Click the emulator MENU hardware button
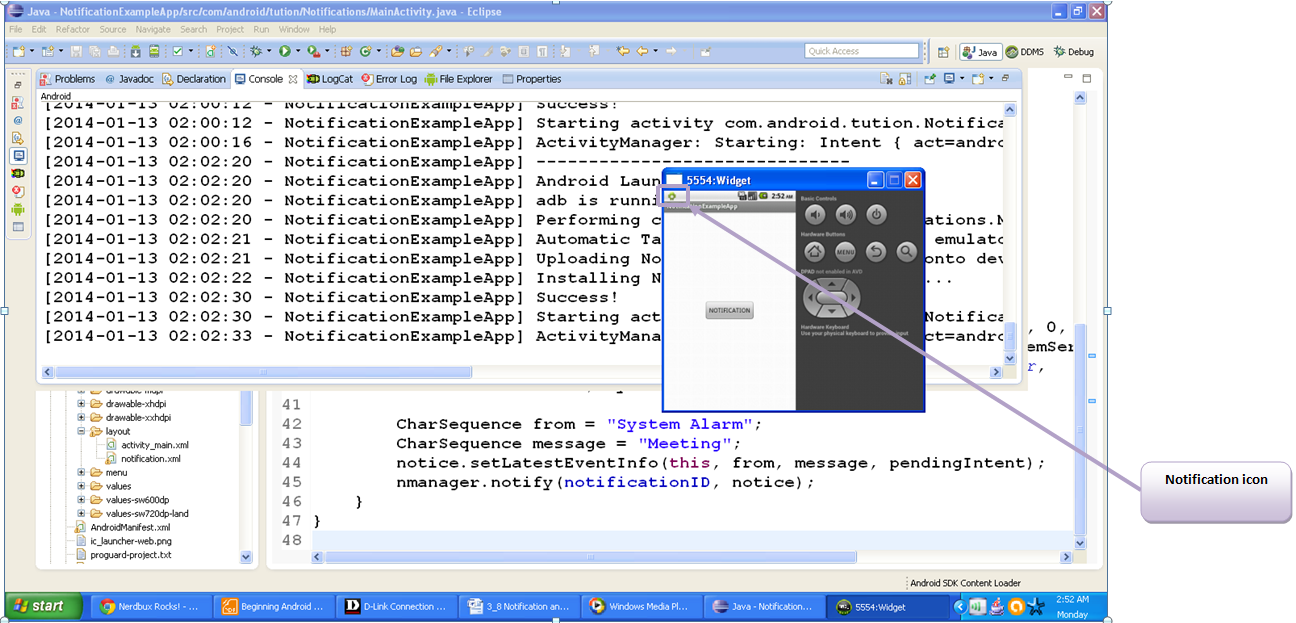The image size is (1296, 623). [x=845, y=253]
